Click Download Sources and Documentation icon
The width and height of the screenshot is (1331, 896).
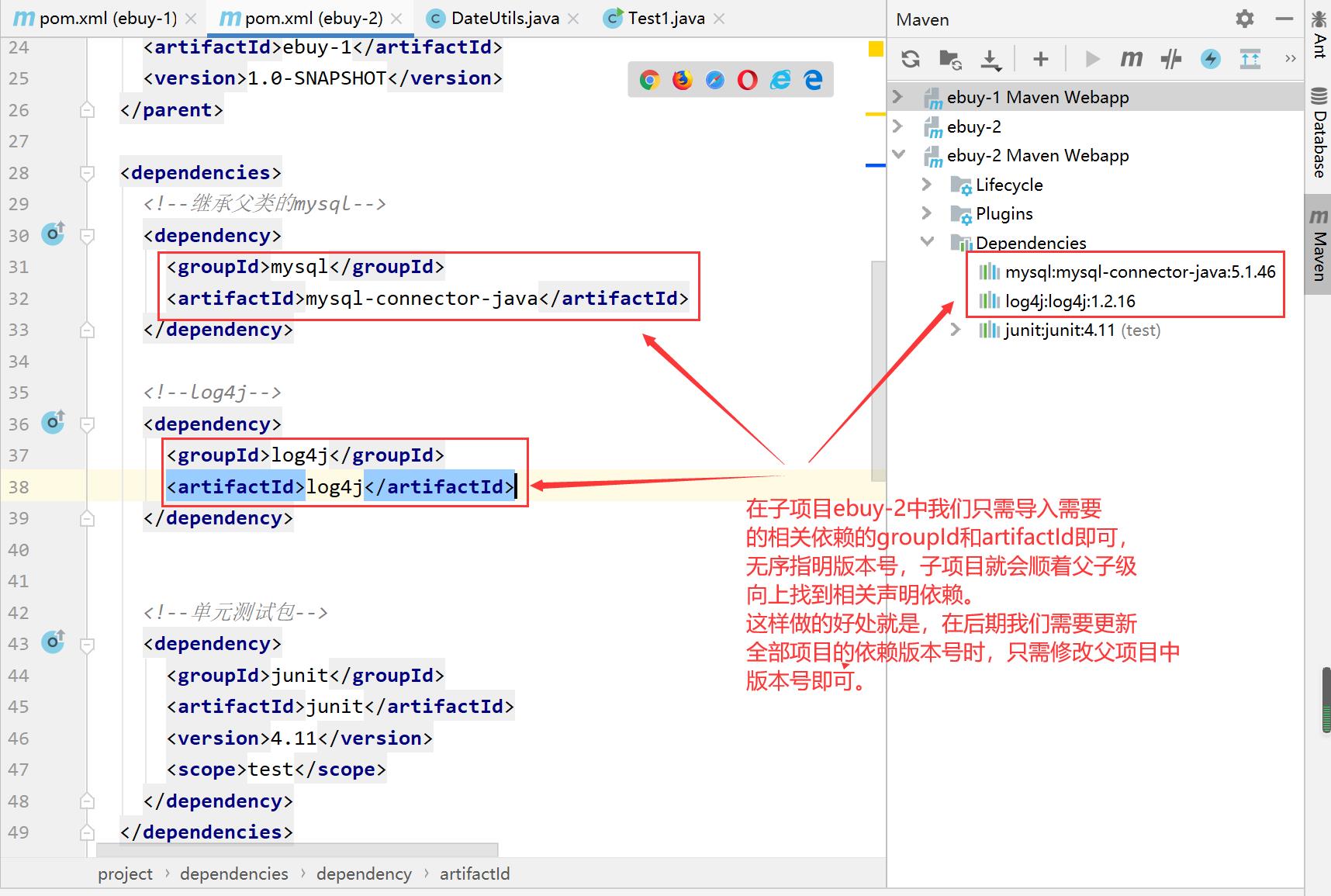coord(990,60)
